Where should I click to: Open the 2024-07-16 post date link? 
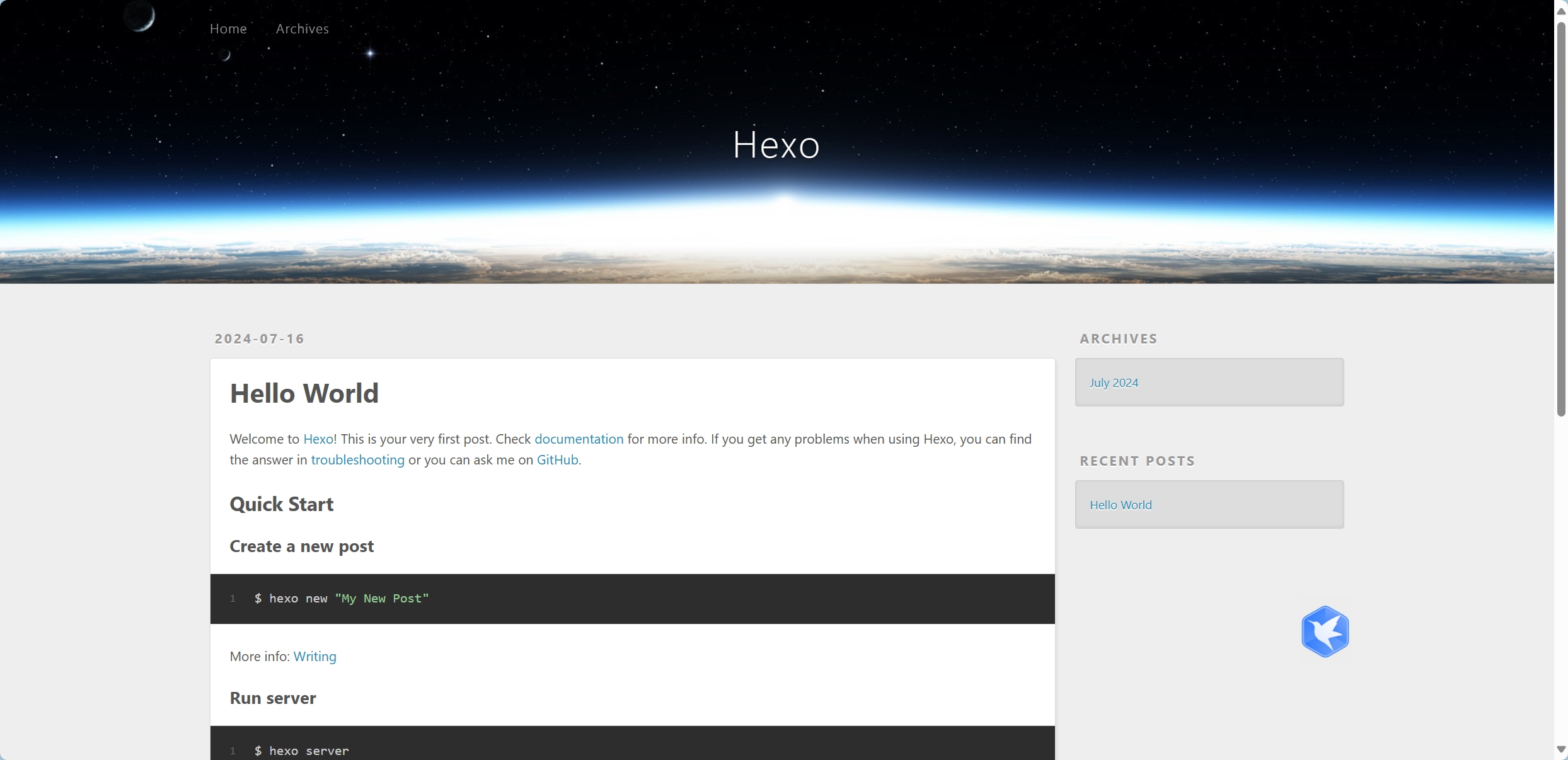(x=259, y=339)
